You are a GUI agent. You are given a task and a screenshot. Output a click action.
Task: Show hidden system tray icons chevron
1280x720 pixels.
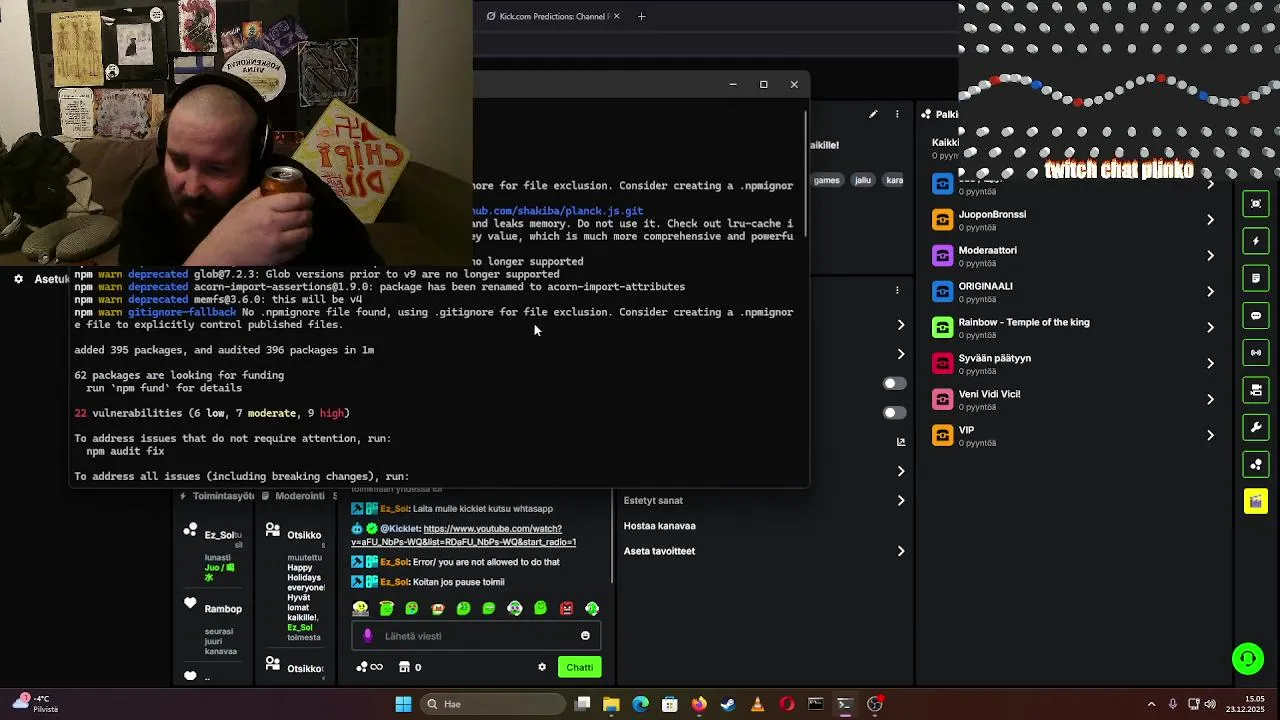(x=1151, y=704)
